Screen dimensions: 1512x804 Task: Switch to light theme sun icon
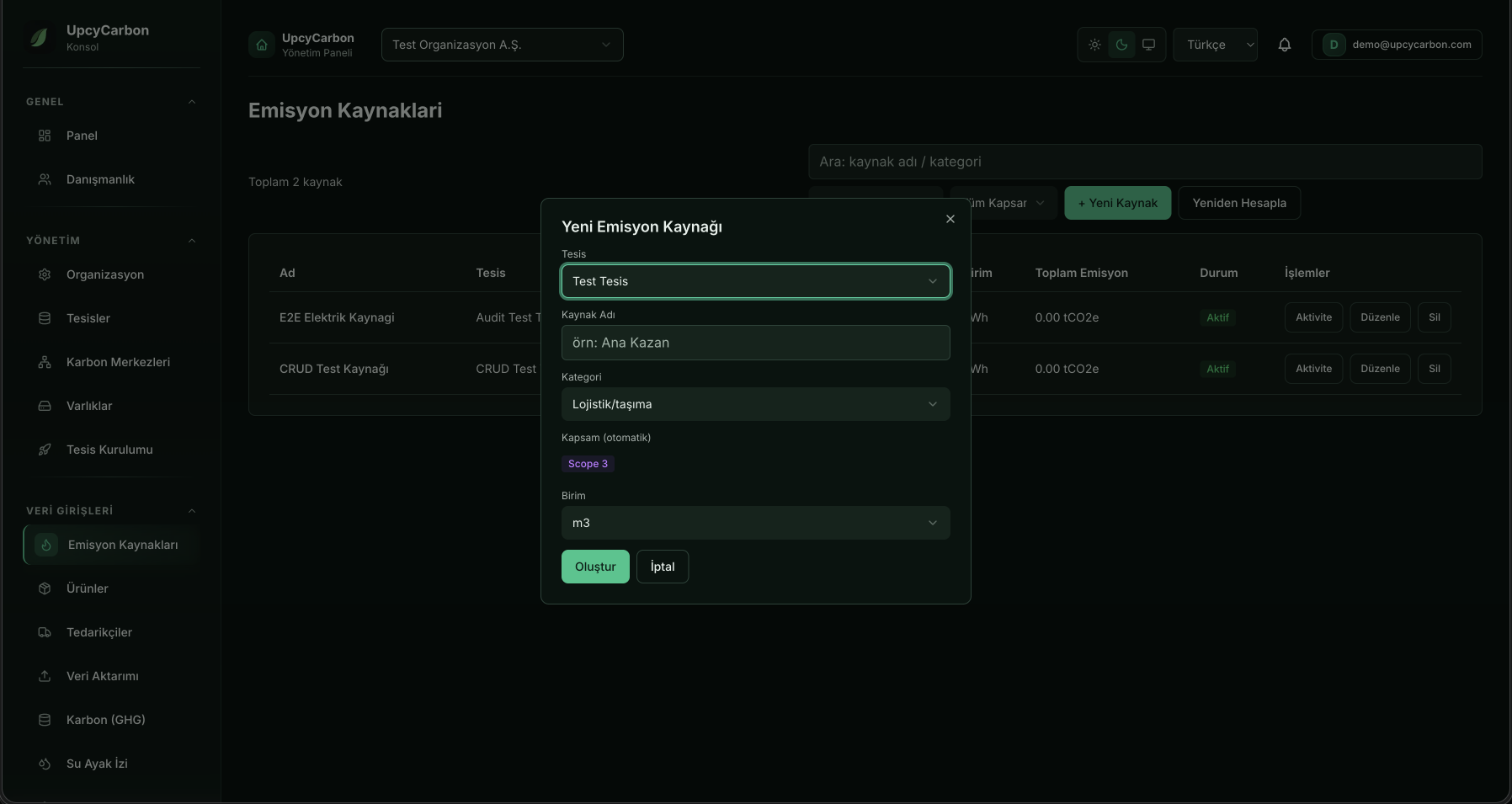click(1094, 45)
